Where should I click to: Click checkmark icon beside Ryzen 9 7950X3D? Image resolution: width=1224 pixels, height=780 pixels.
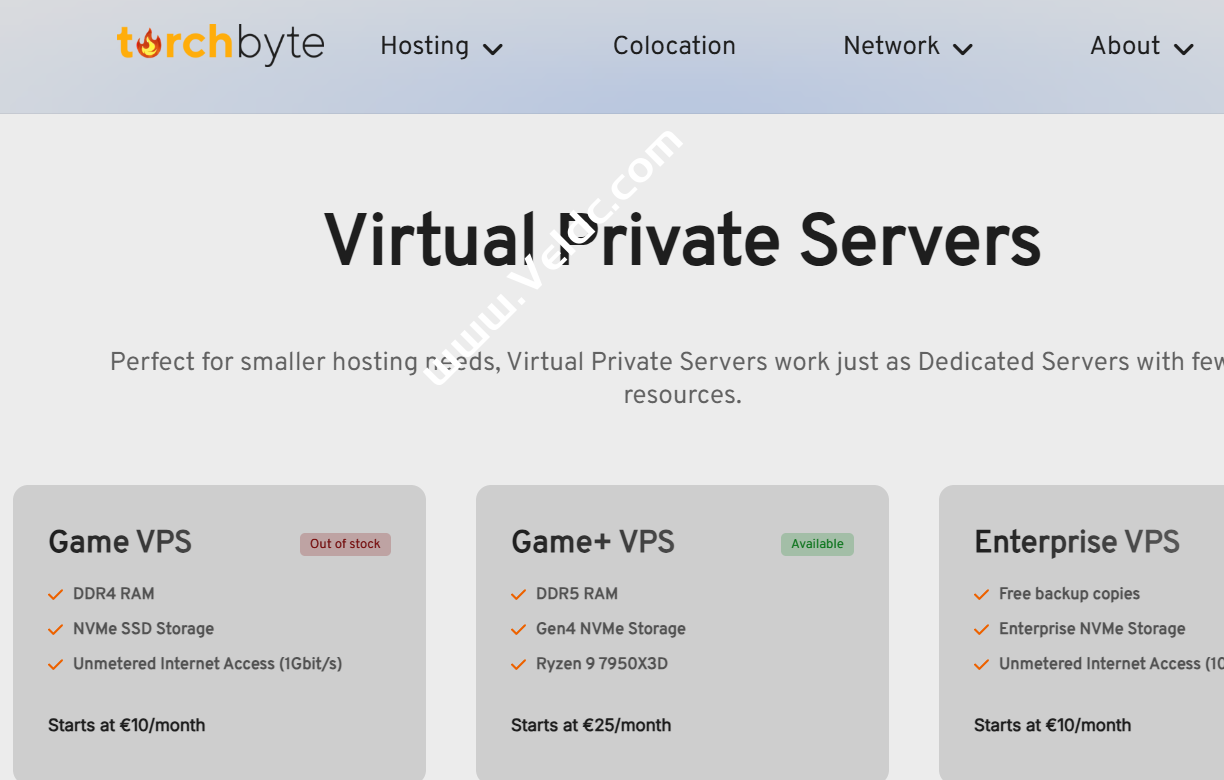518,665
